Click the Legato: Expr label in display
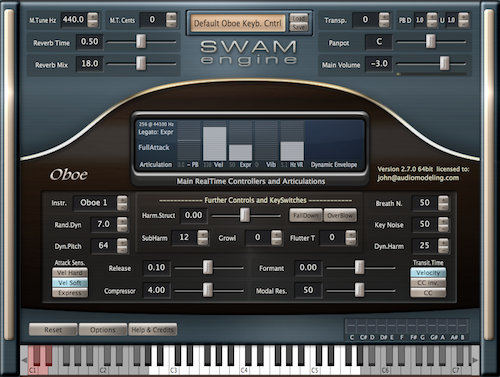This screenshot has height=377, width=500. tap(156, 132)
